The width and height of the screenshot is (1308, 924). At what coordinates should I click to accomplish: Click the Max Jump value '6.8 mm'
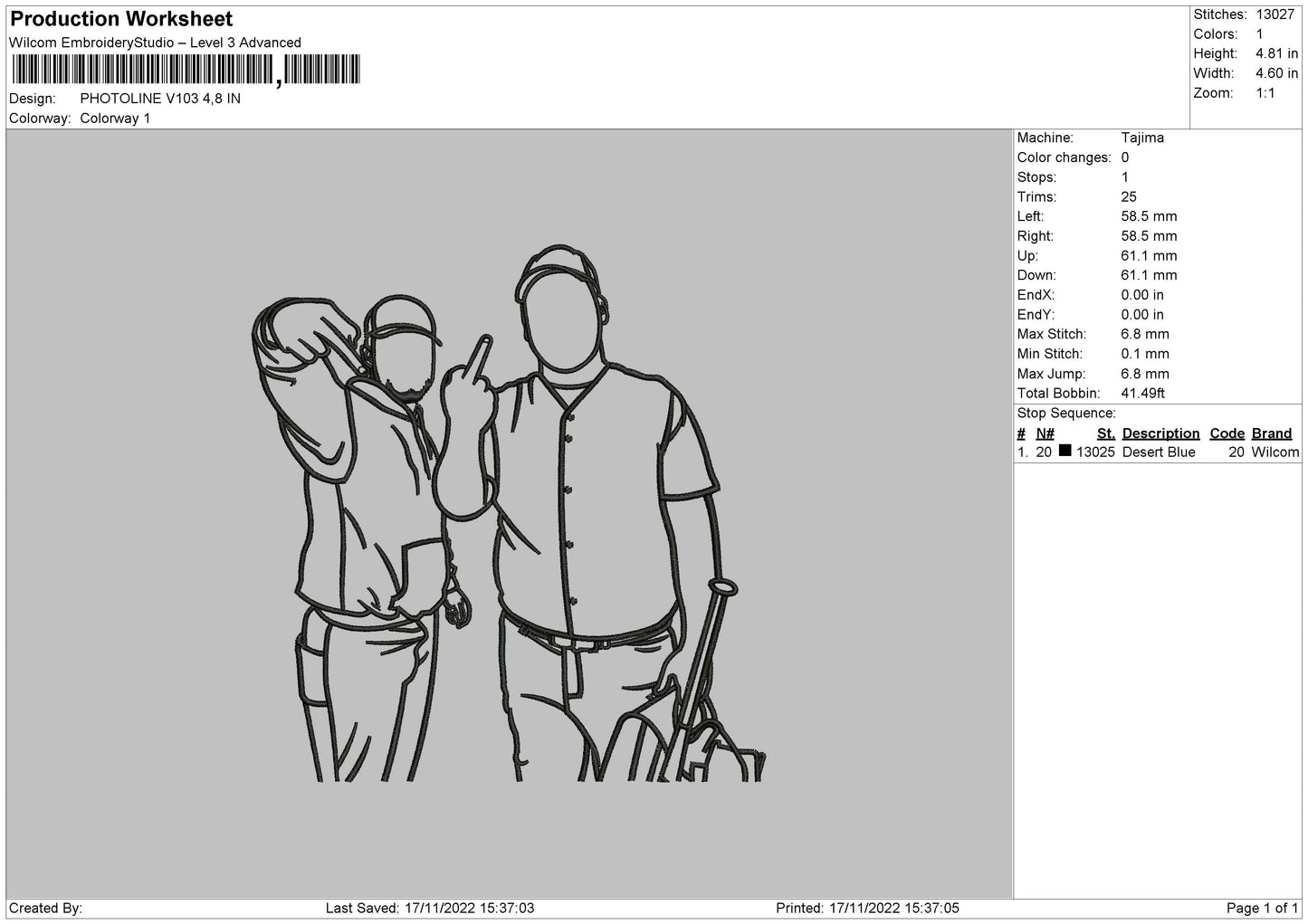(1145, 374)
